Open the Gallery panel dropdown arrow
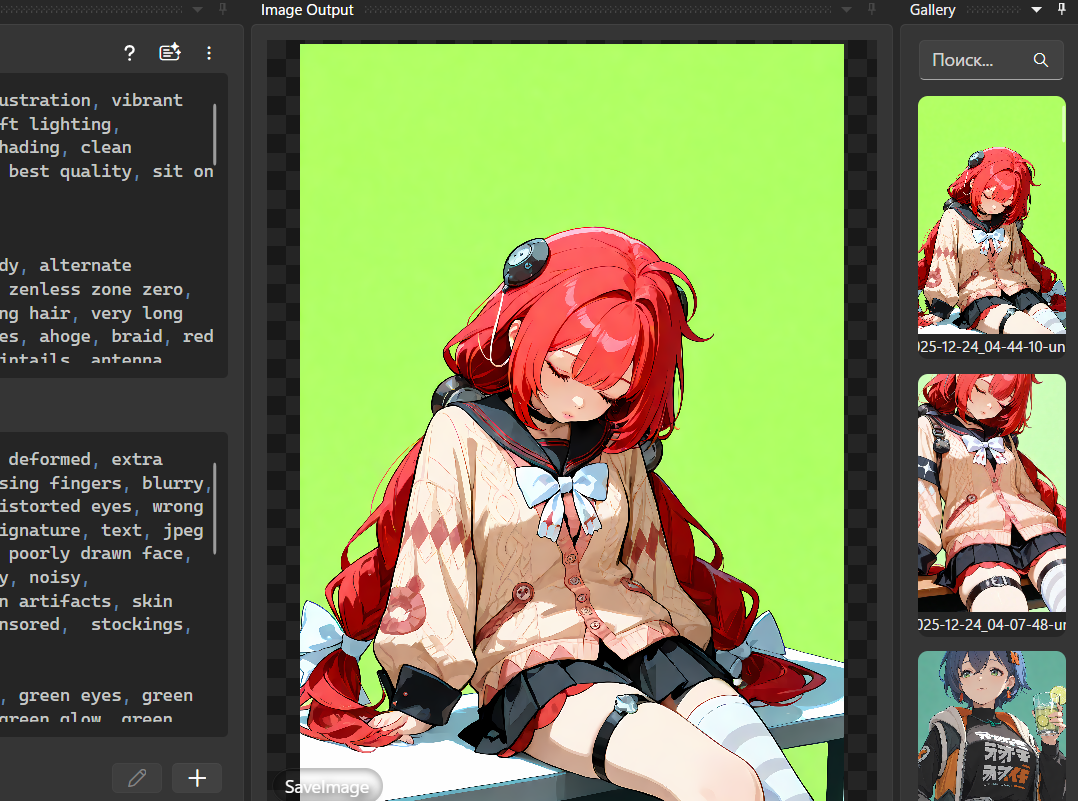Image resolution: width=1078 pixels, height=801 pixels. (x=1036, y=10)
